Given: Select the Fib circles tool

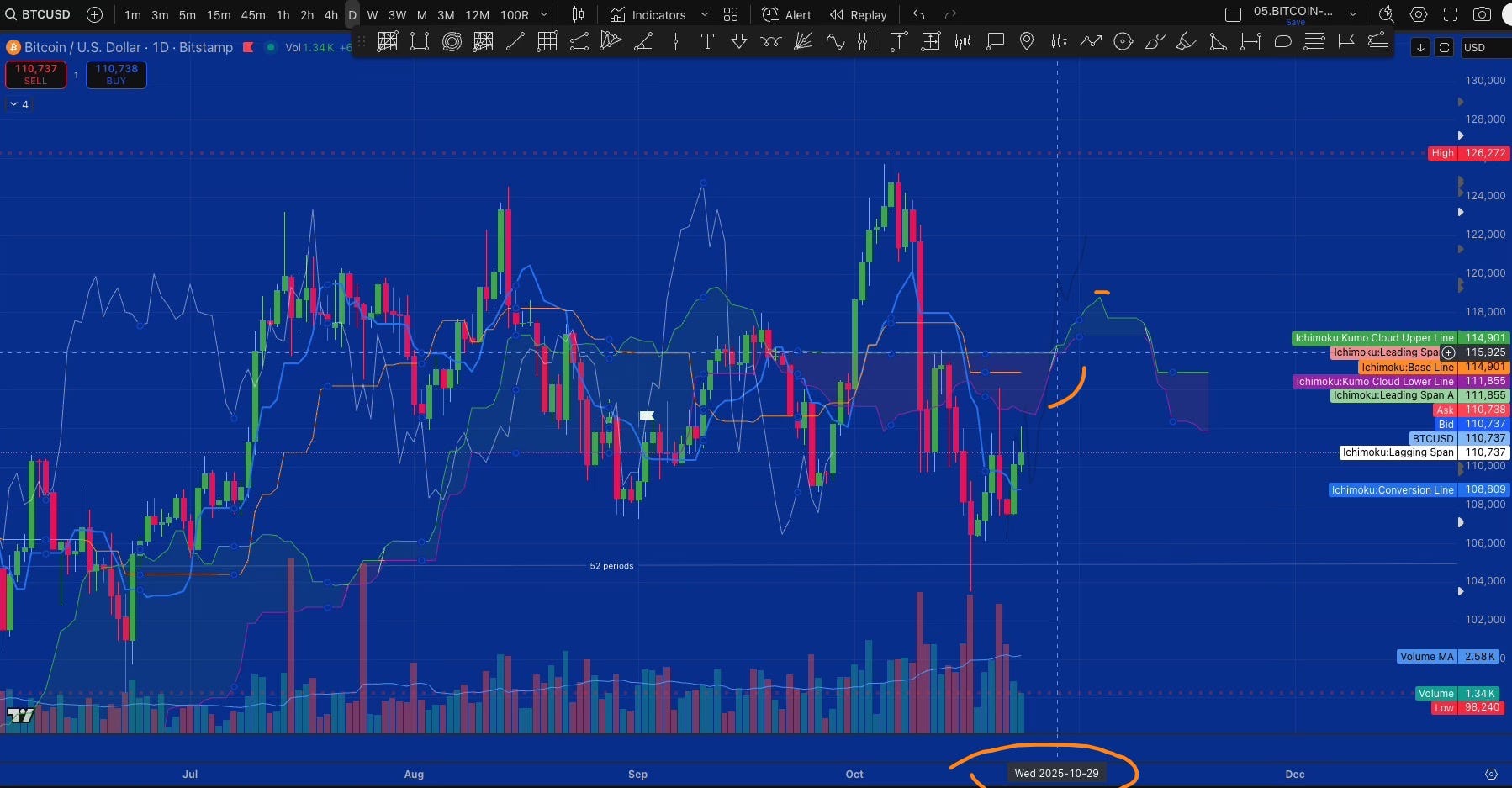Looking at the screenshot, I should click(452, 41).
